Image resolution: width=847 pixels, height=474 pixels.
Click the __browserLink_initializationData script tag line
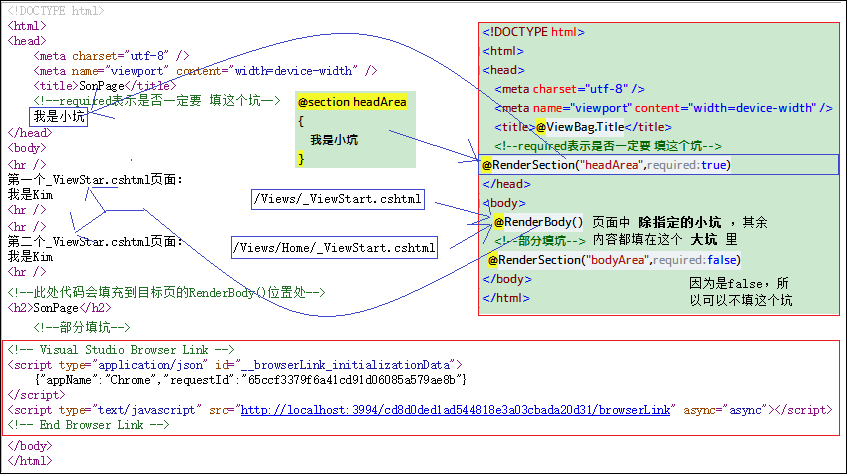pyautogui.click(x=235, y=365)
